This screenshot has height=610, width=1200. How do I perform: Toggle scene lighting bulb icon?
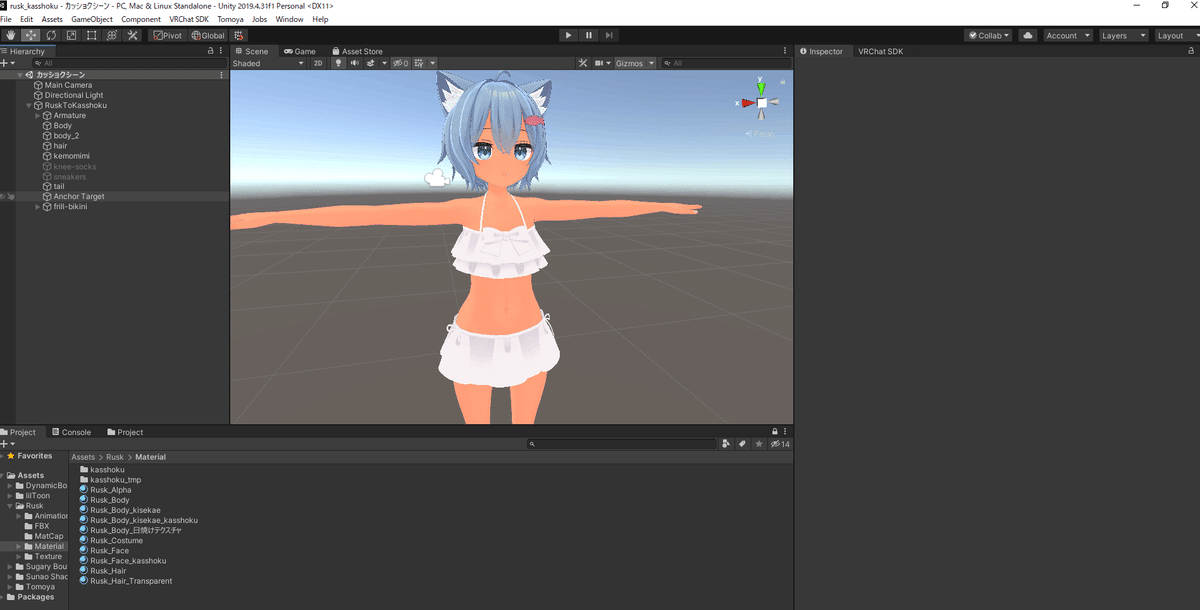tap(338, 63)
